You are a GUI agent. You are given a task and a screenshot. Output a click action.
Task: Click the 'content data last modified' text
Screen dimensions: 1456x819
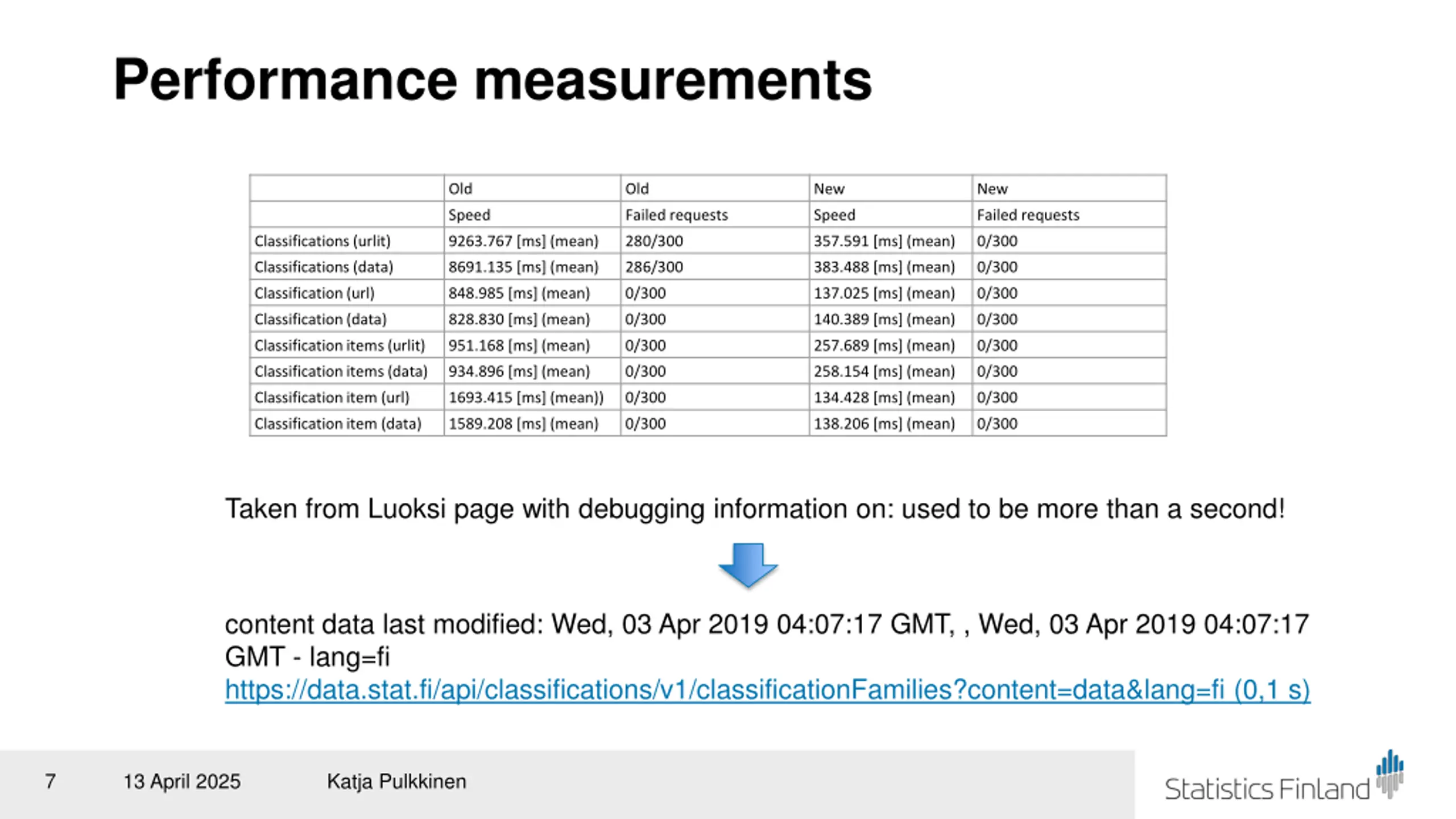pos(767,640)
